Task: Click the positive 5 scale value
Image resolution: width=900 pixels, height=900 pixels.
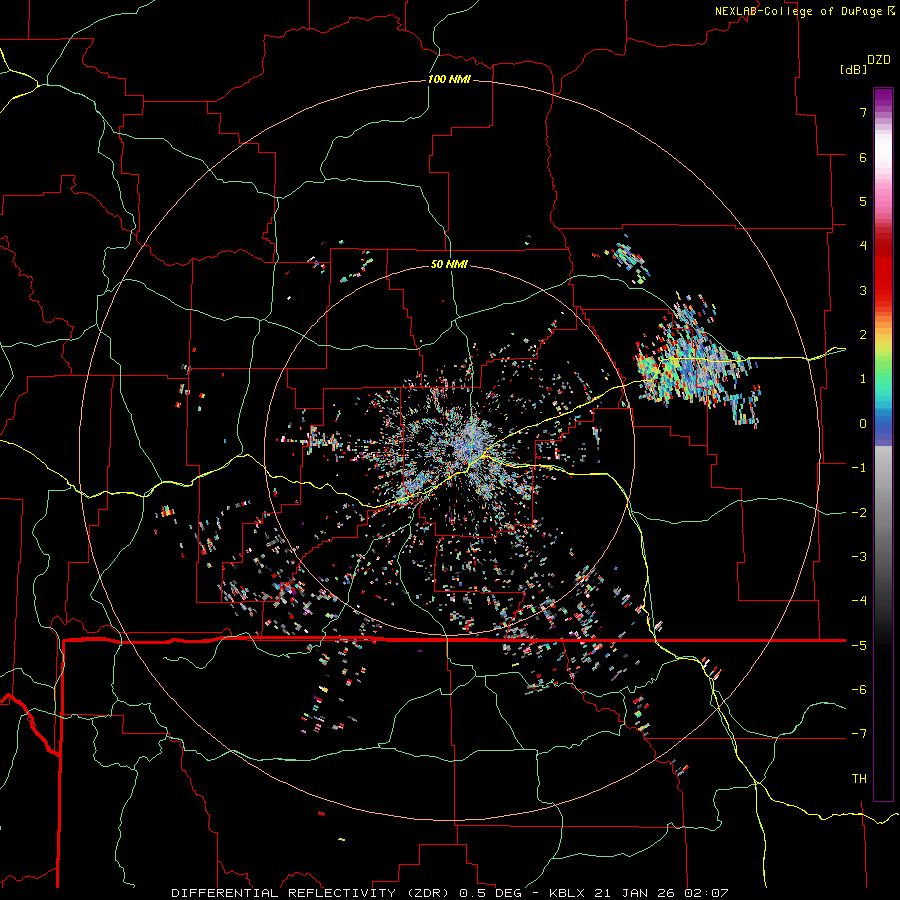Action: tap(863, 201)
